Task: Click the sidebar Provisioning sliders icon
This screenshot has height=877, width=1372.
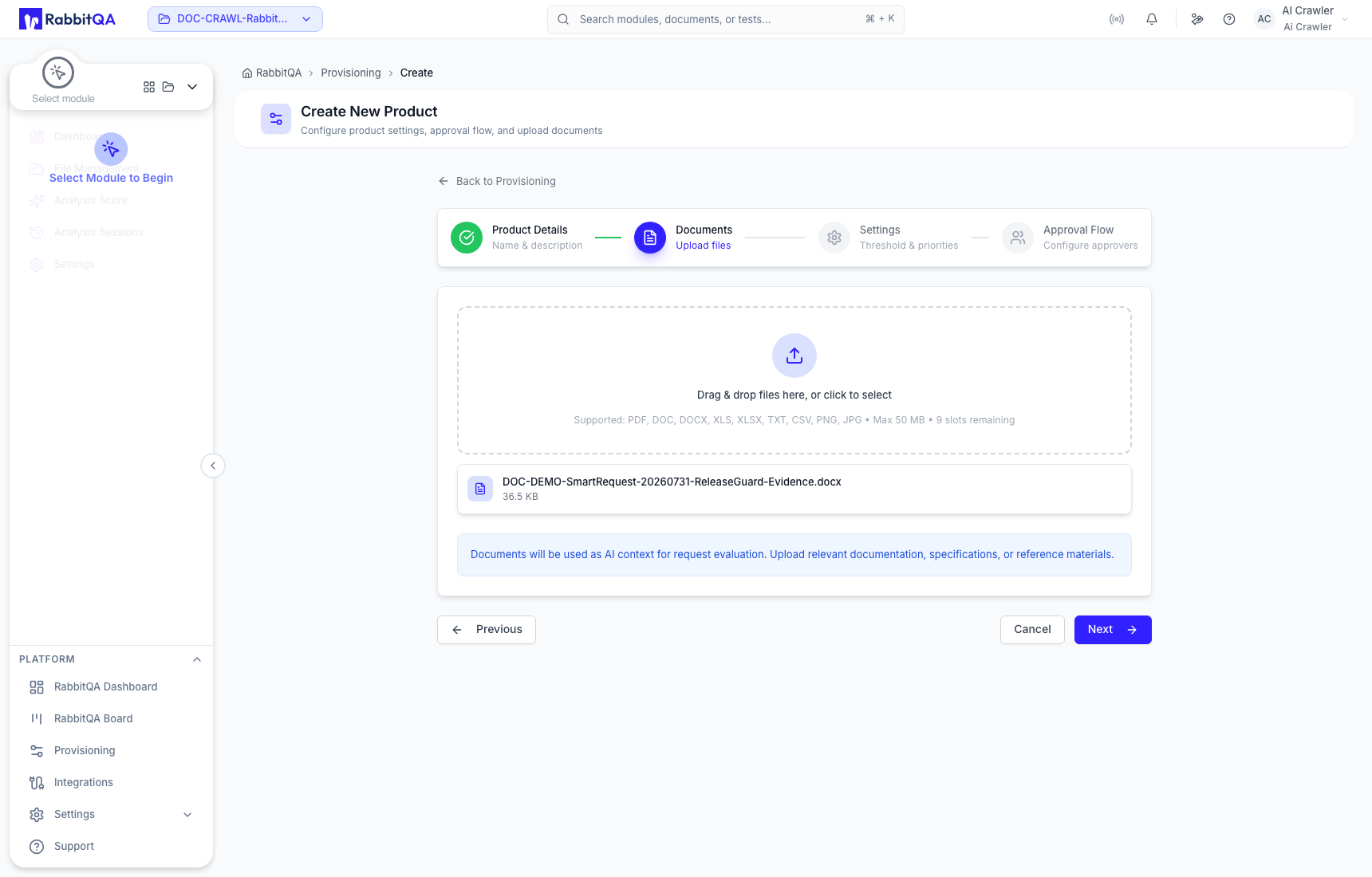Action: 37,751
